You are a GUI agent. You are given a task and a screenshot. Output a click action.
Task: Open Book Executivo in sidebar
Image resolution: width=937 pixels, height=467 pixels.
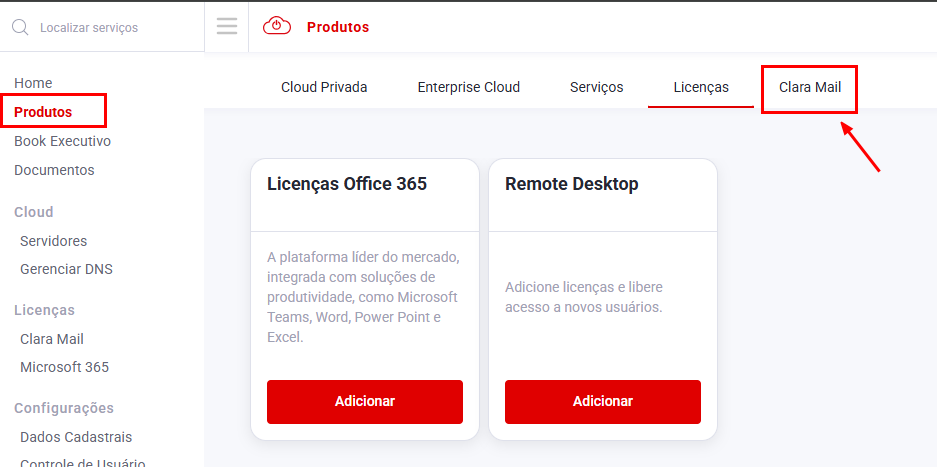click(x=62, y=141)
